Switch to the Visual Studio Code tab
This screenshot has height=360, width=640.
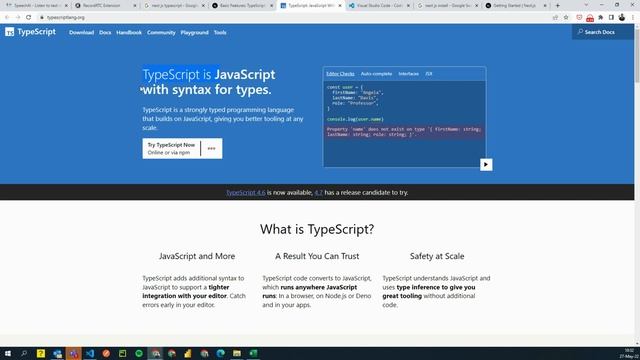point(380,6)
